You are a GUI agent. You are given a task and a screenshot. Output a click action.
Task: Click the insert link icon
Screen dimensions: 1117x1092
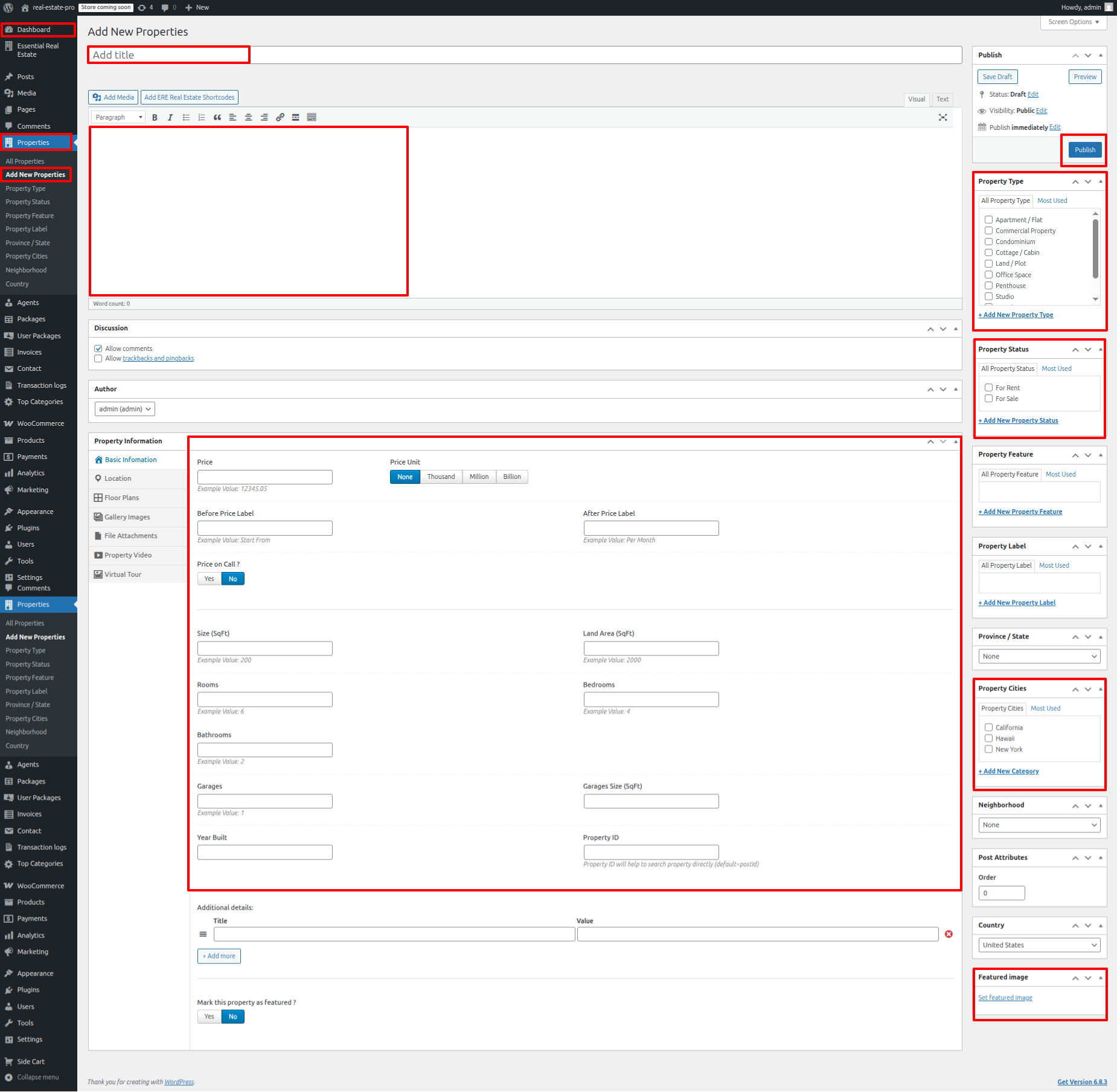pyautogui.click(x=280, y=118)
